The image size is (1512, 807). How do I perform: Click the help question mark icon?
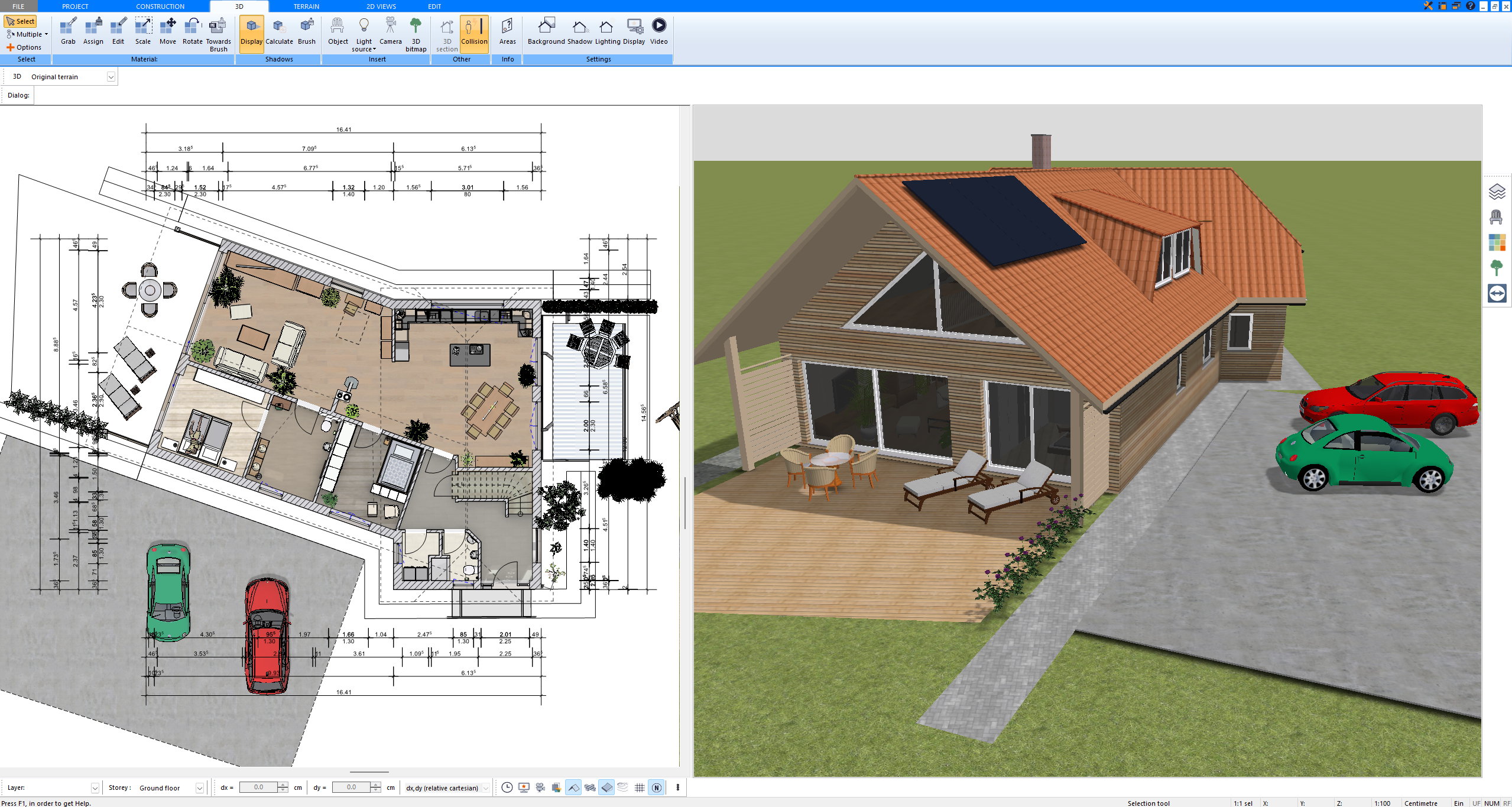[1471, 6]
